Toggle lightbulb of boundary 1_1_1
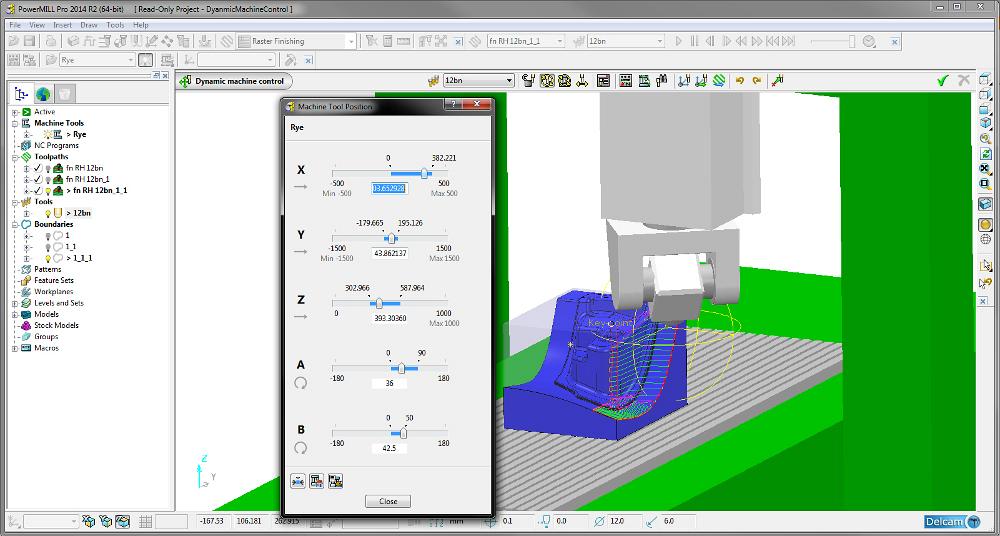 coord(48,258)
